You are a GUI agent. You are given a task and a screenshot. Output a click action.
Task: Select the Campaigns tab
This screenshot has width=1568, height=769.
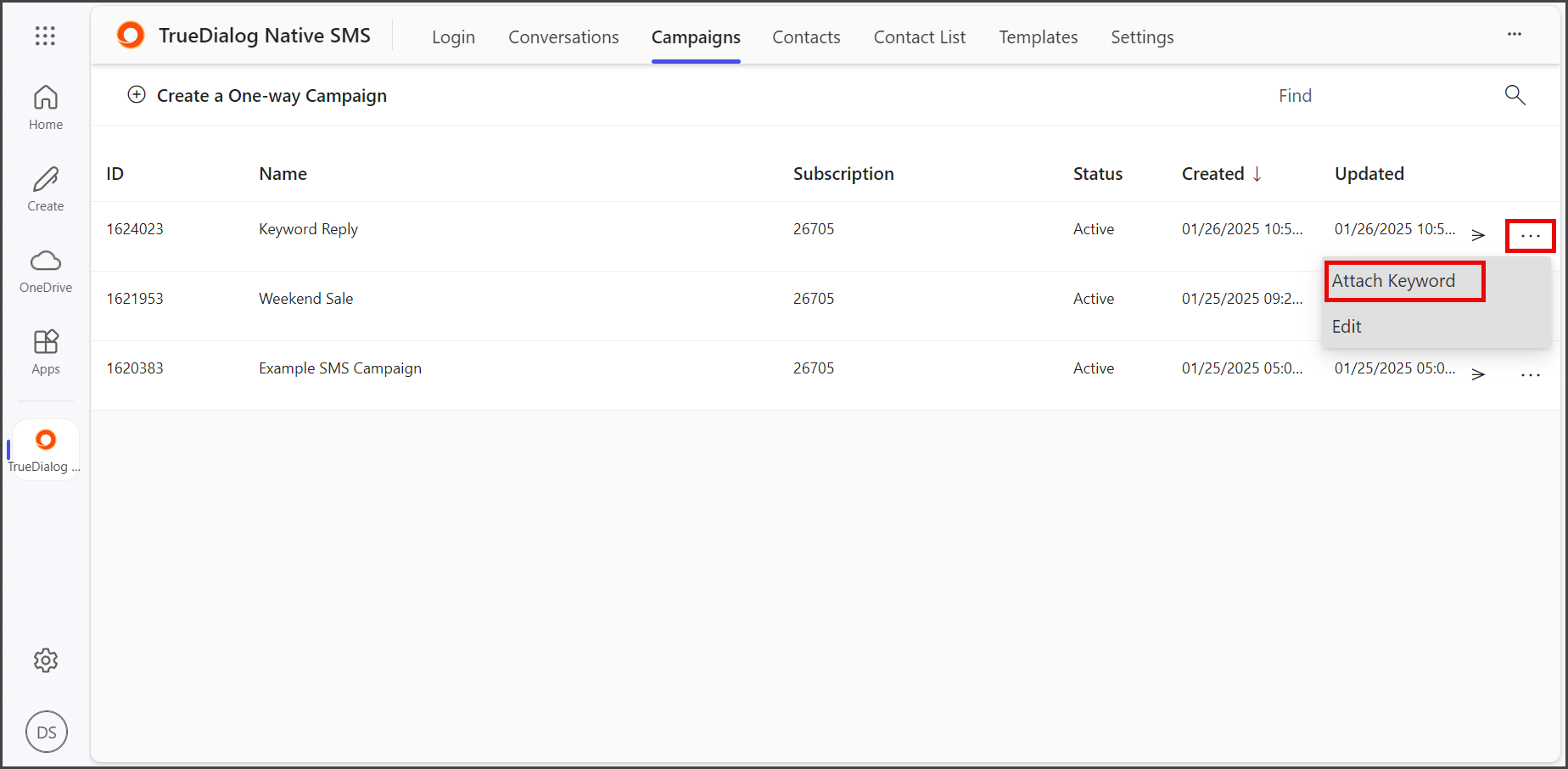[696, 37]
